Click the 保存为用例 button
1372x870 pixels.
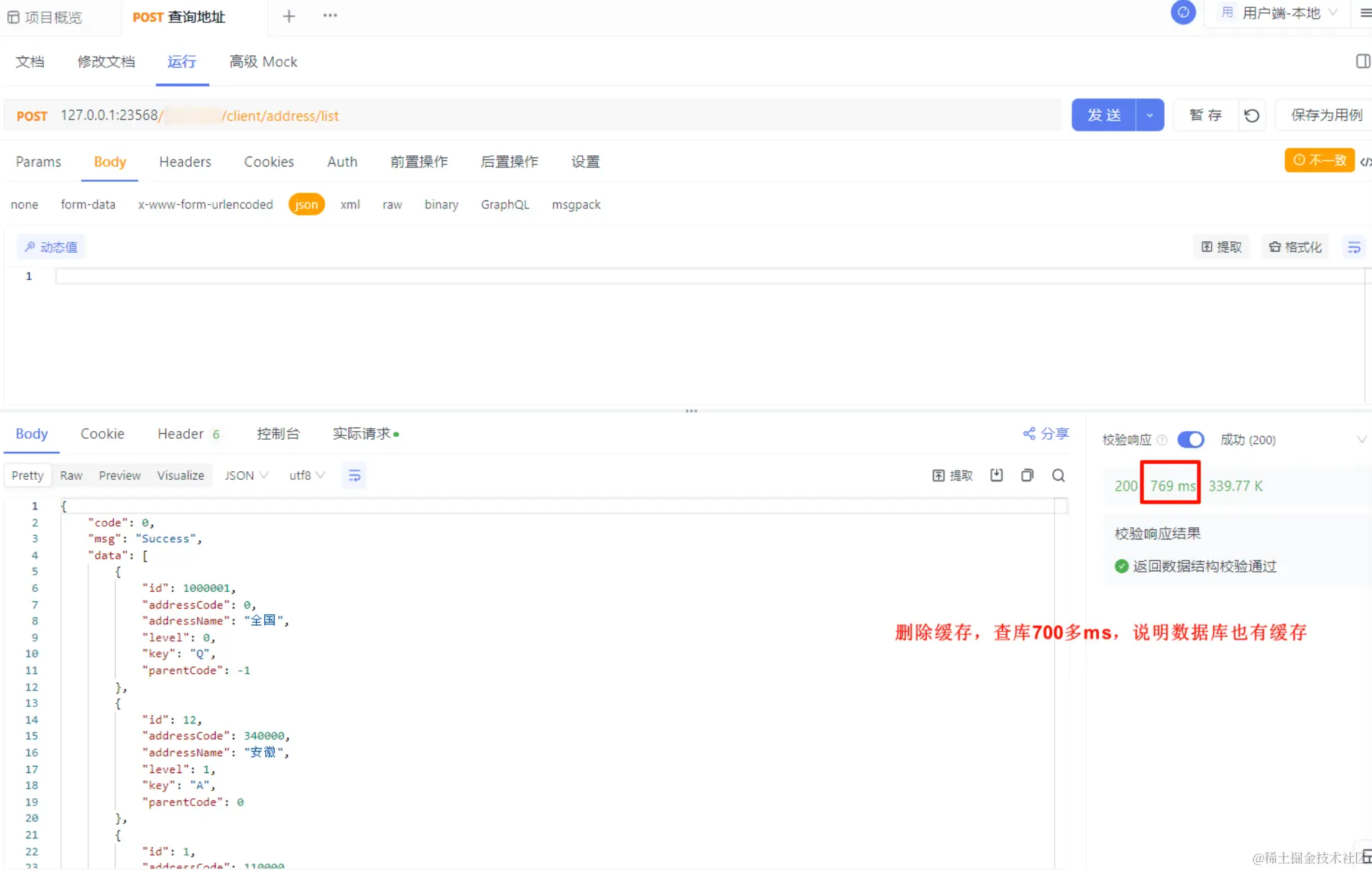coord(1327,115)
